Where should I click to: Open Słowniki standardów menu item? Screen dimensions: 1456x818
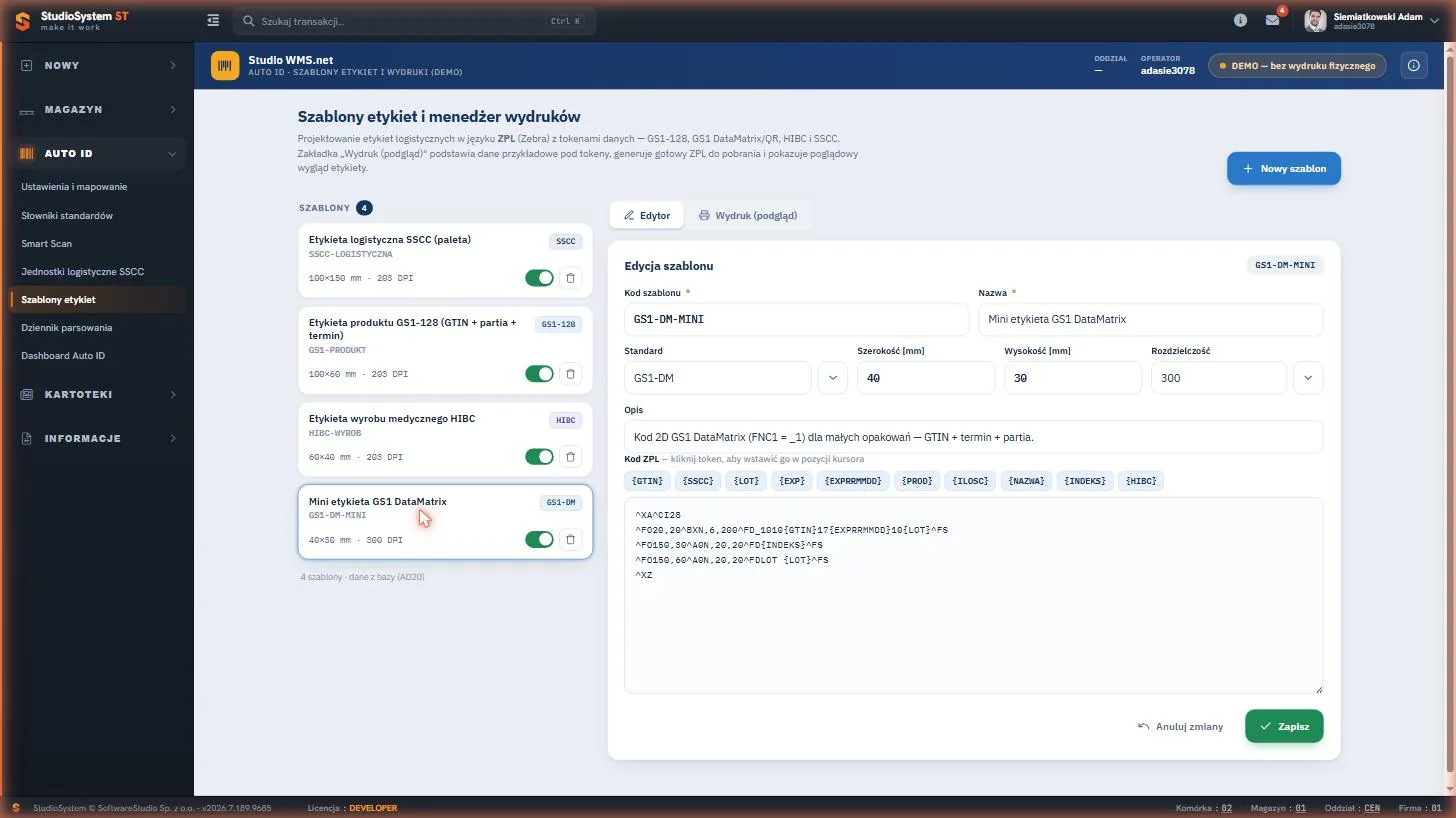click(67, 215)
